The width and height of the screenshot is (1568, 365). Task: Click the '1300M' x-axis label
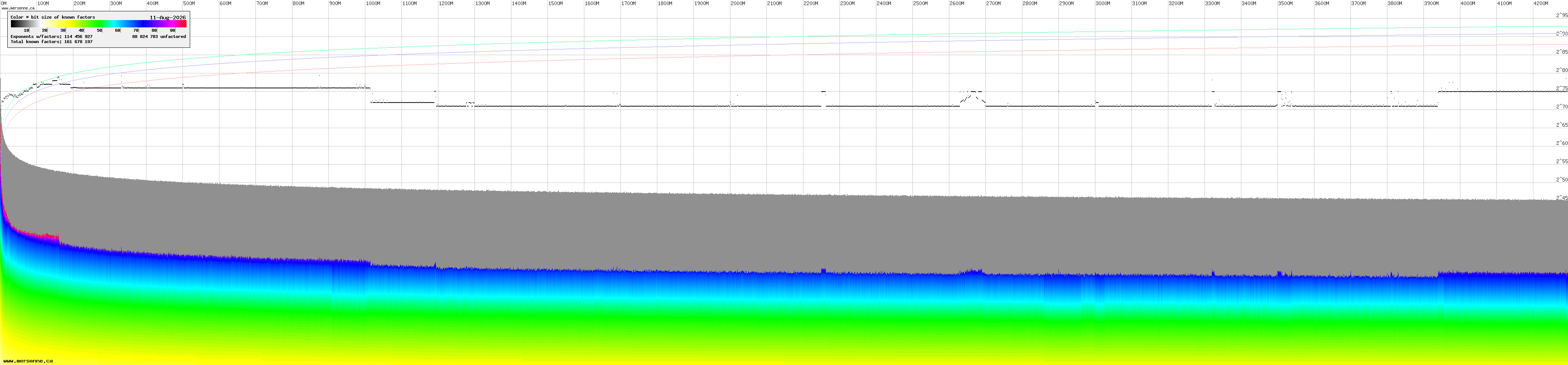click(x=483, y=4)
